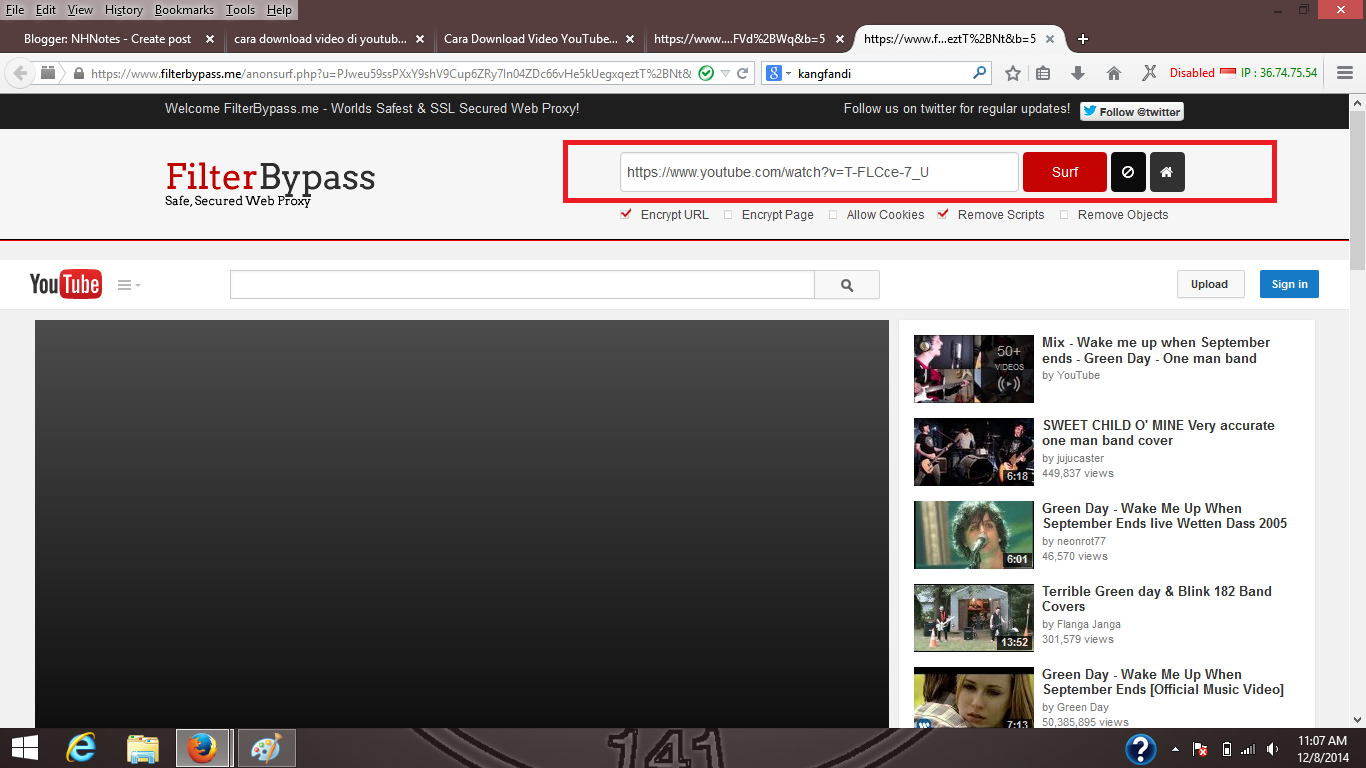Open the Edit menu
1366x768 pixels.
click(x=46, y=10)
